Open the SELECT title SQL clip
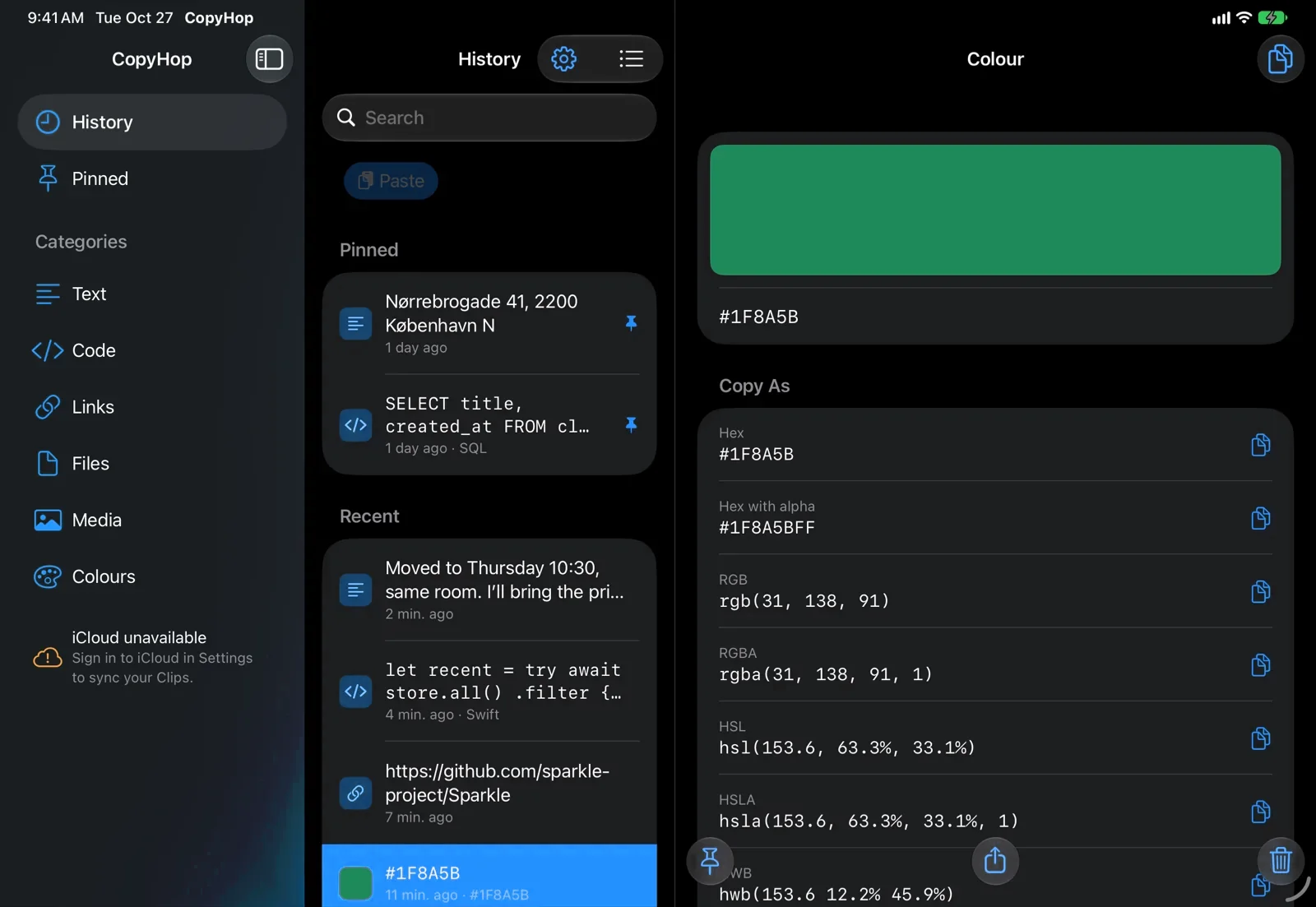This screenshot has width=1316, height=907. 489,425
